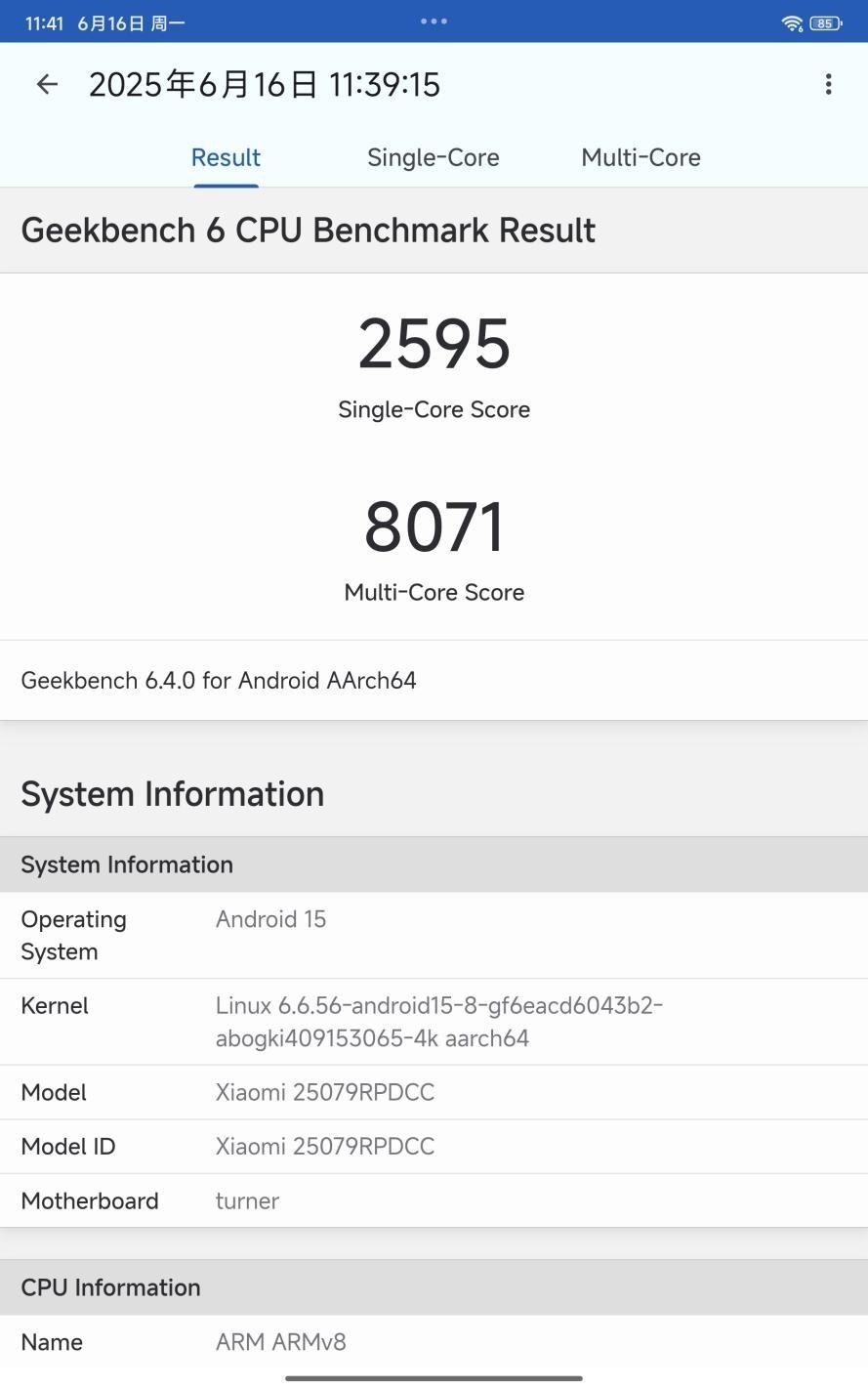Tap the Model ID row
The height and width of the screenshot is (1389, 868).
pyautogui.click(x=434, y=1147)
